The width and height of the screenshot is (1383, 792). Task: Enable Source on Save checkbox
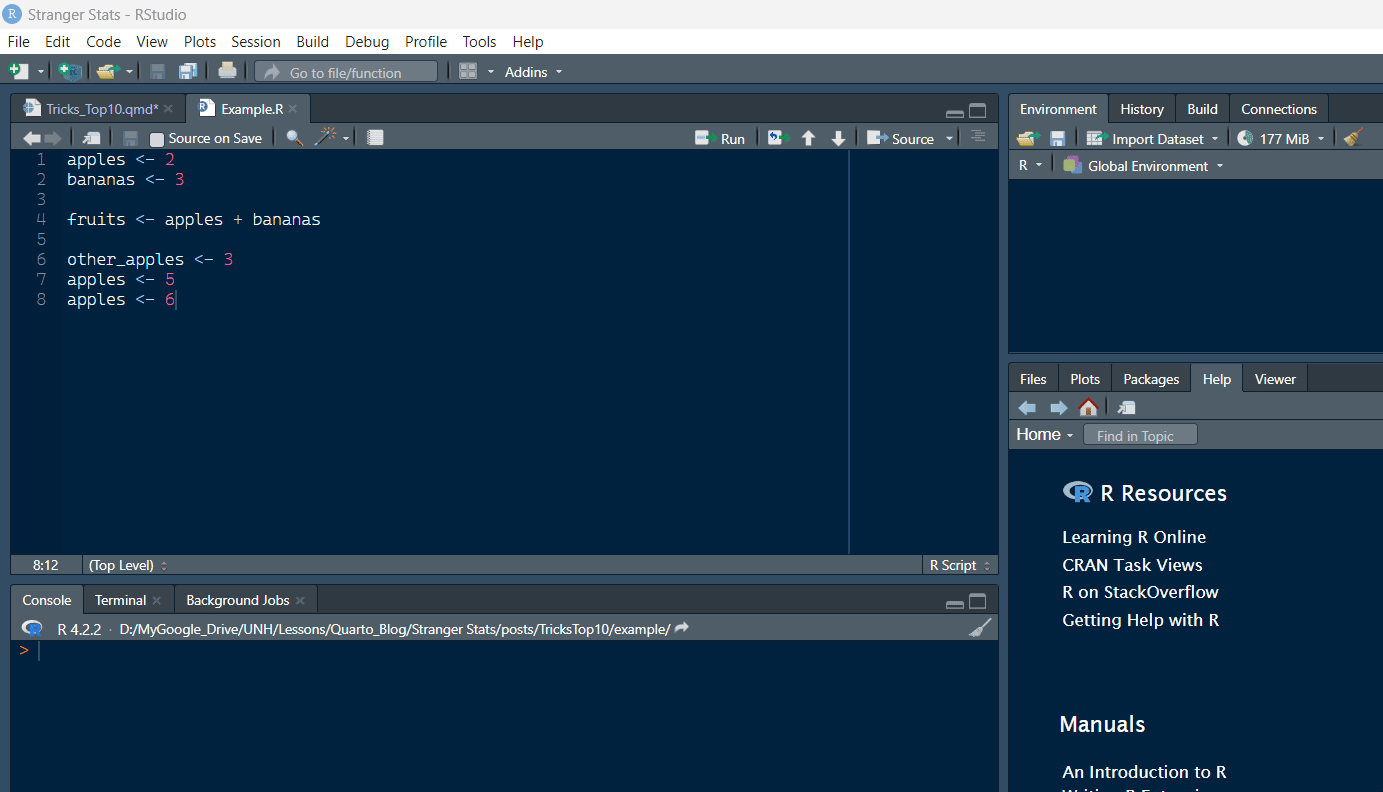click(x=157, y=140)
